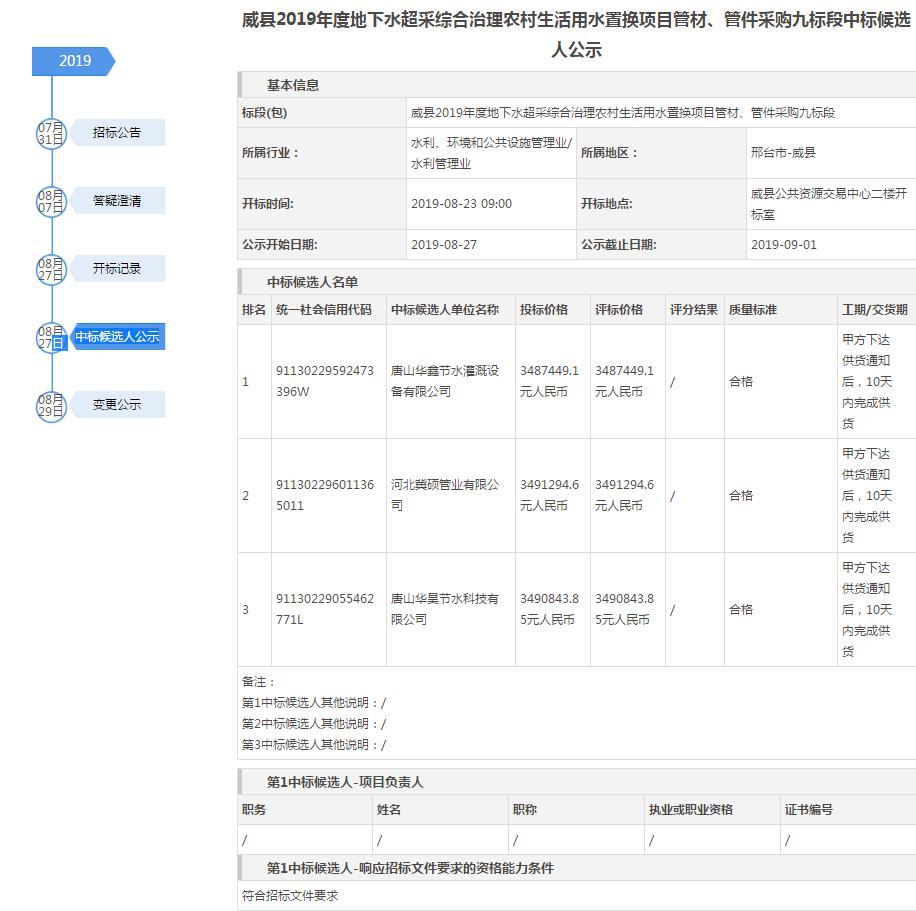Click the 2019 year flag on timeline
Image resolution: width=916 pixels, height=911 pixels.
[x=74, y=61]
